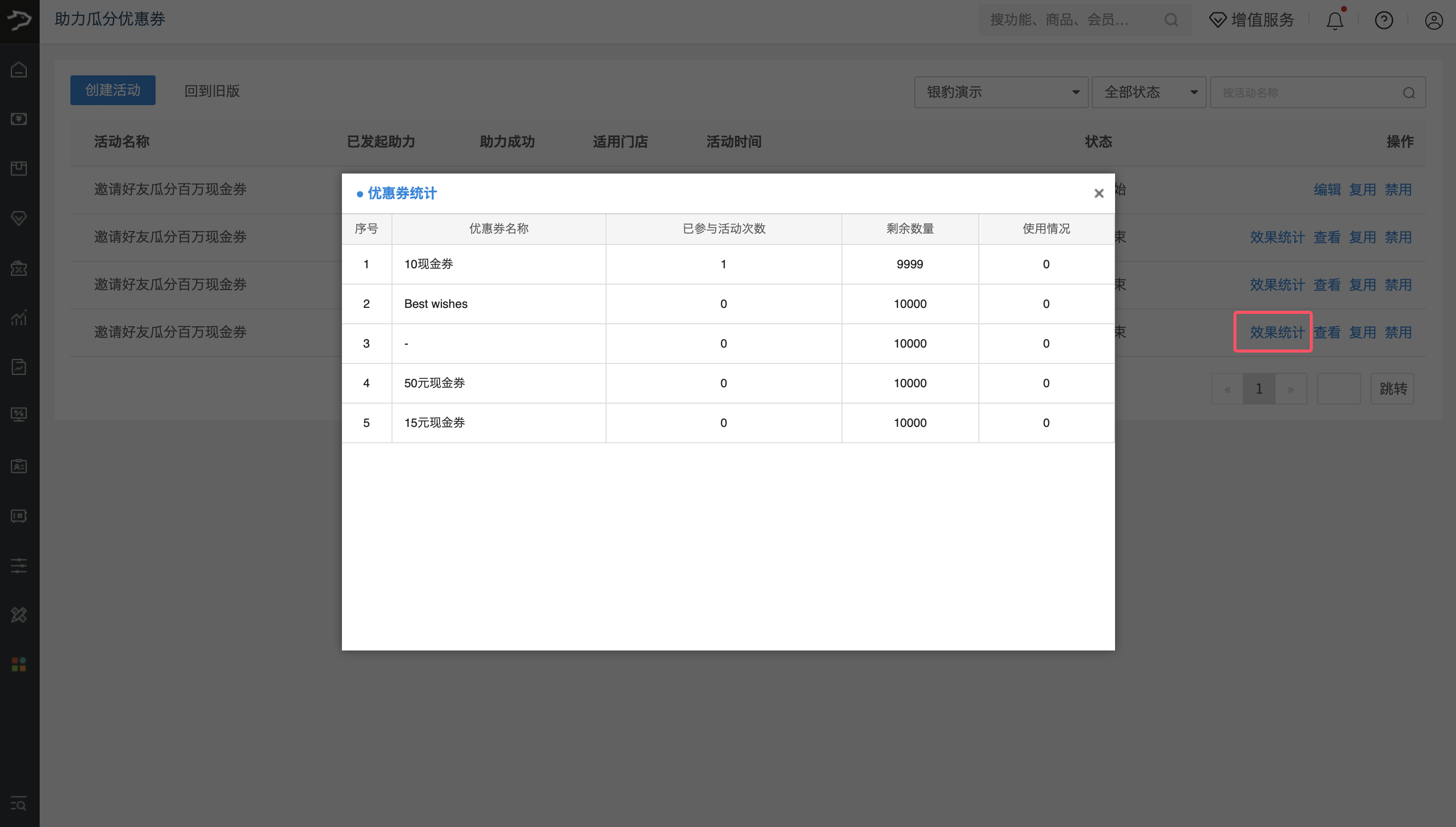Close the coupon statistics dialog
Image resolution: width=1456 pixels, height=827 pixels.
click(1098, 193)
